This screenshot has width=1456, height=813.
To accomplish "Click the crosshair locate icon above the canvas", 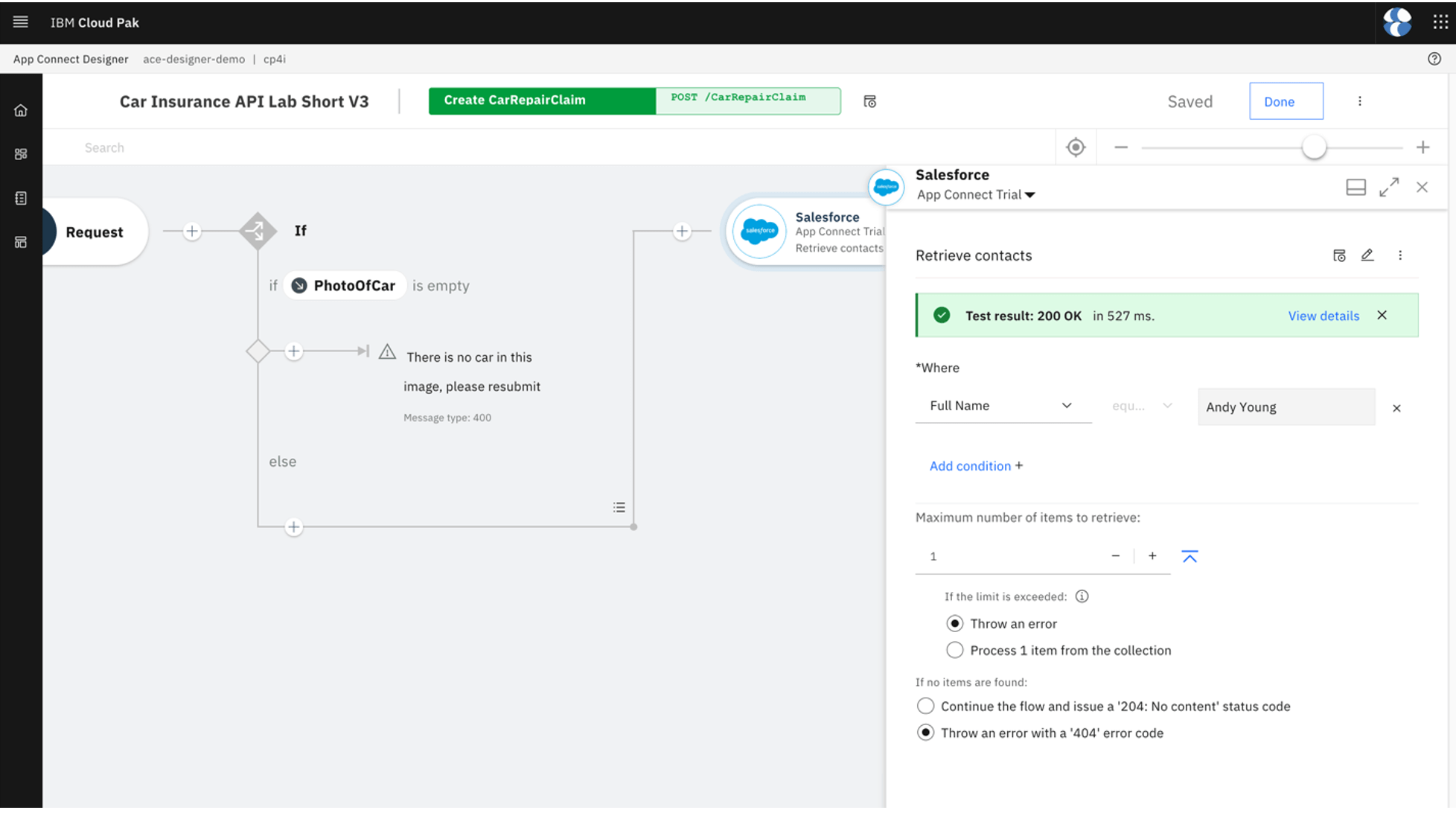I will (x=1075, y=147).
